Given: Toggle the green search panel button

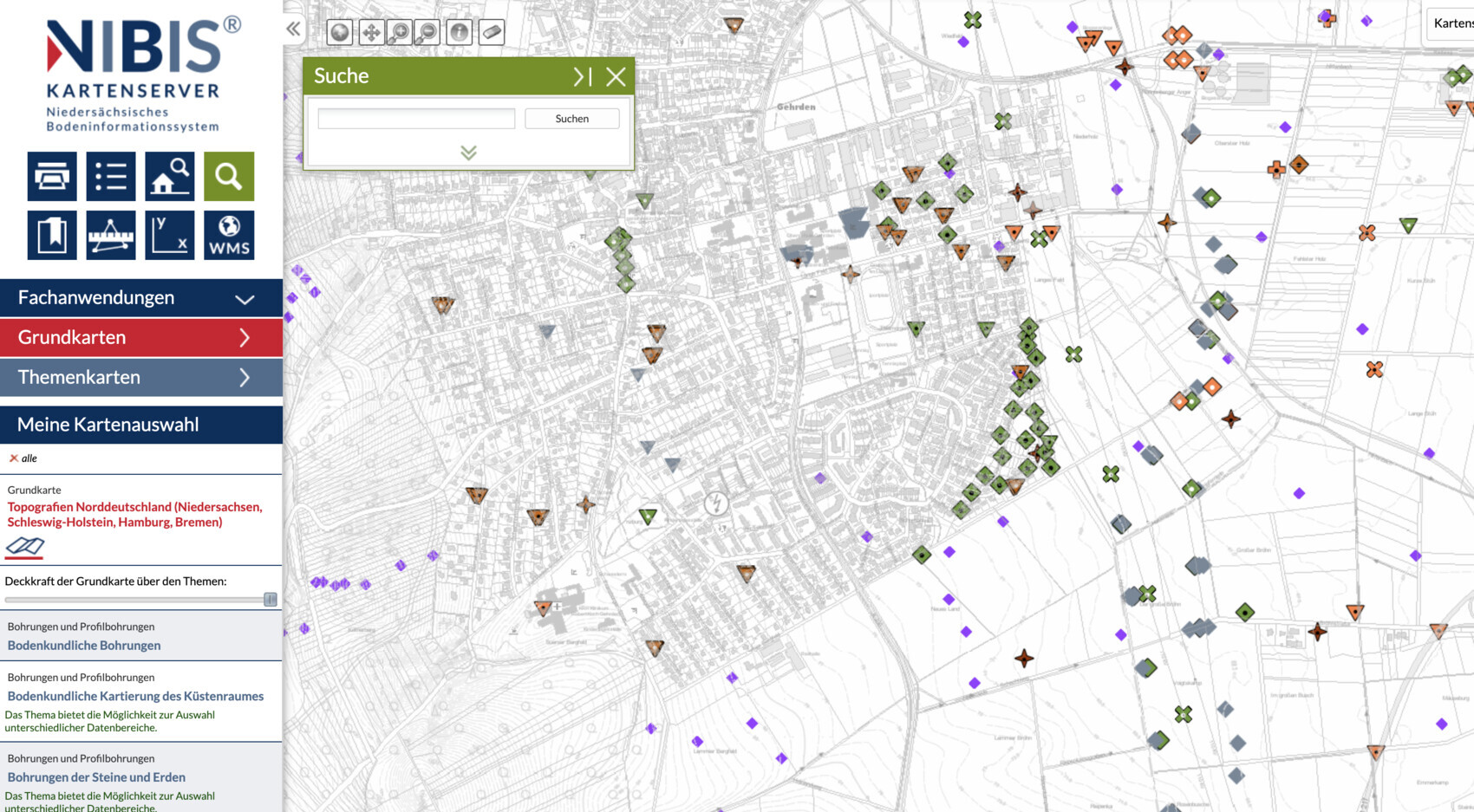Looking at the screenshot, I should click(229, 177).
